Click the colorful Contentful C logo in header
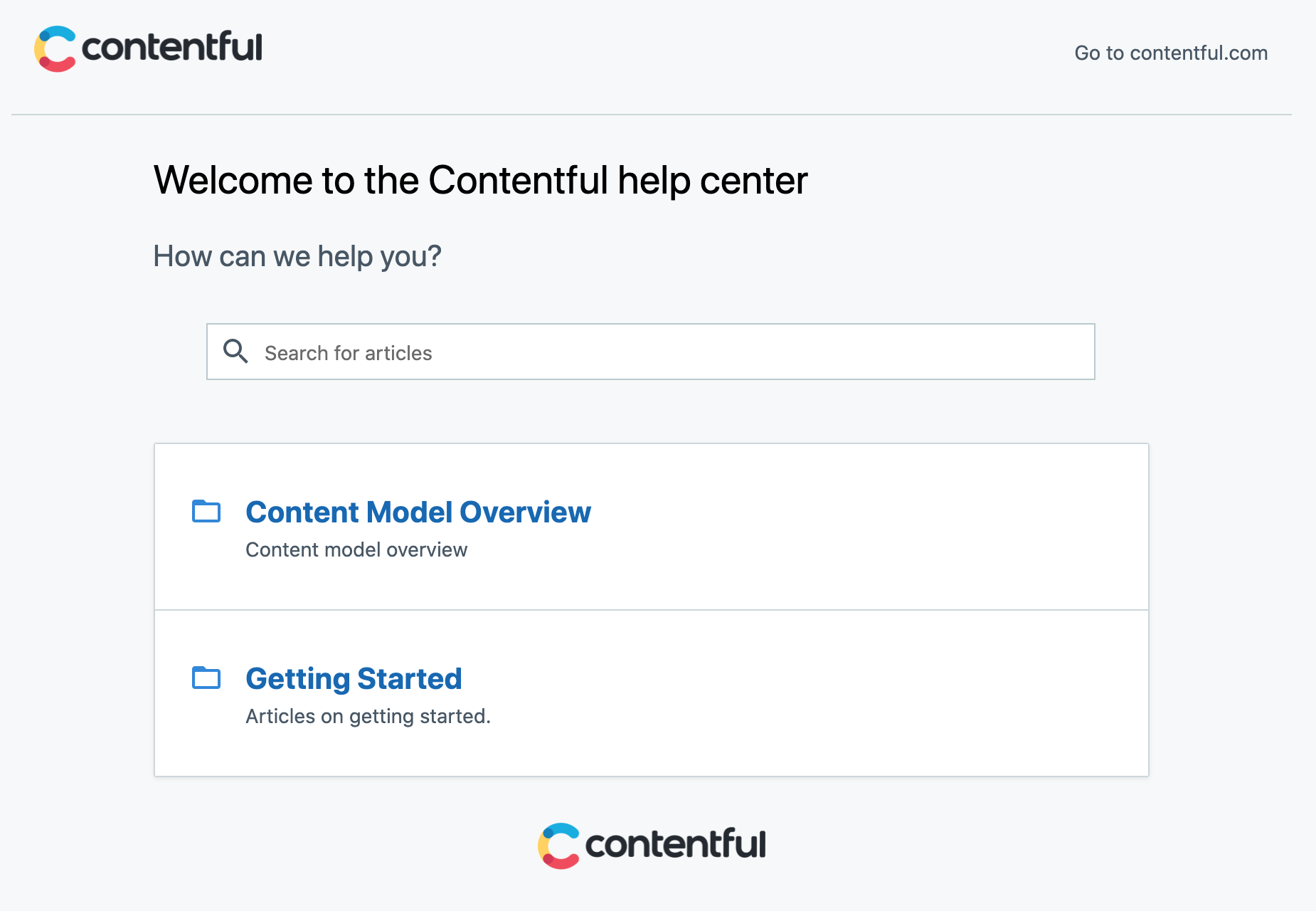 click(55, 49)
